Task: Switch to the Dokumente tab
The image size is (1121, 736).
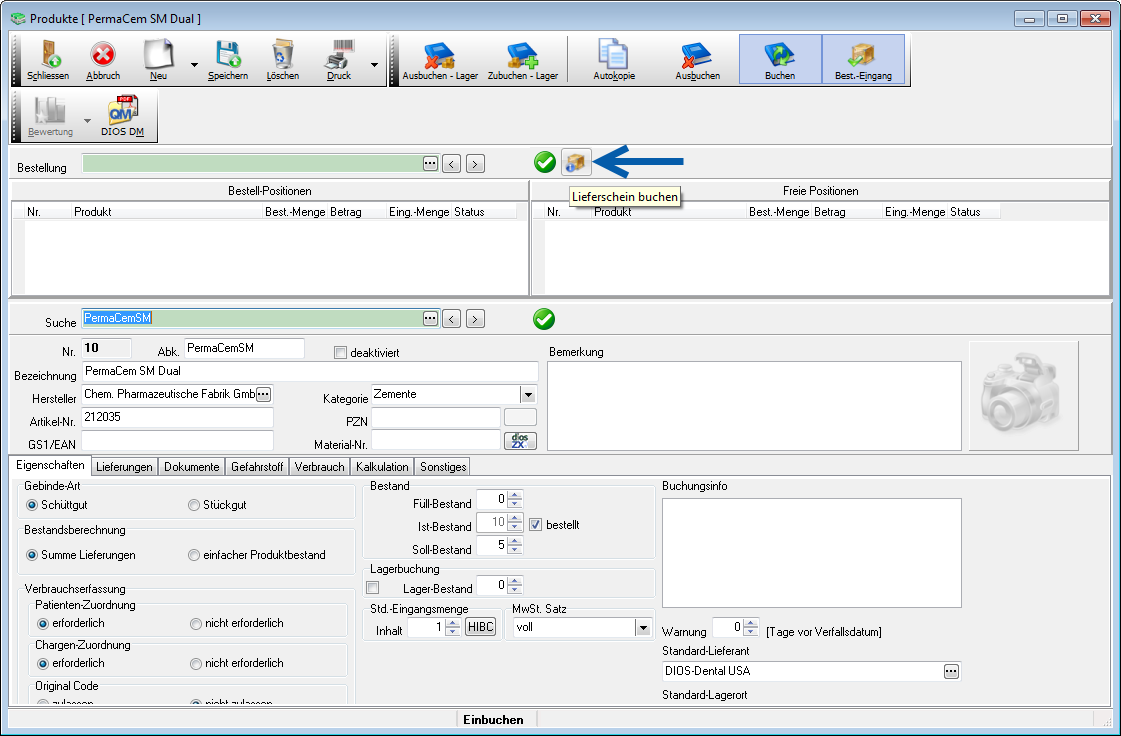Action: pos(192,467)
